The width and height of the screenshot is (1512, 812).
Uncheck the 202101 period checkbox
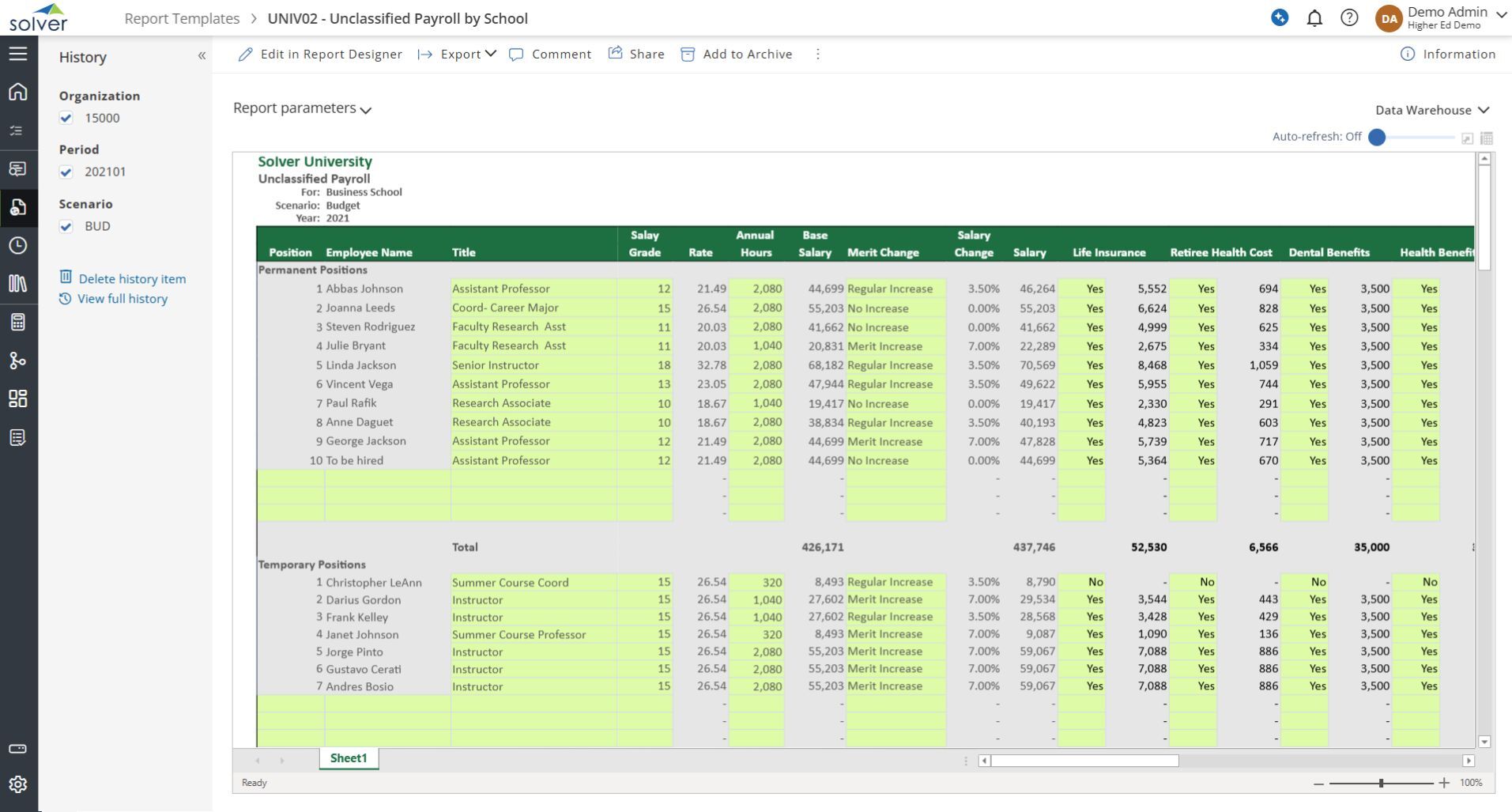pyautogui.click(x=66, y=172)
